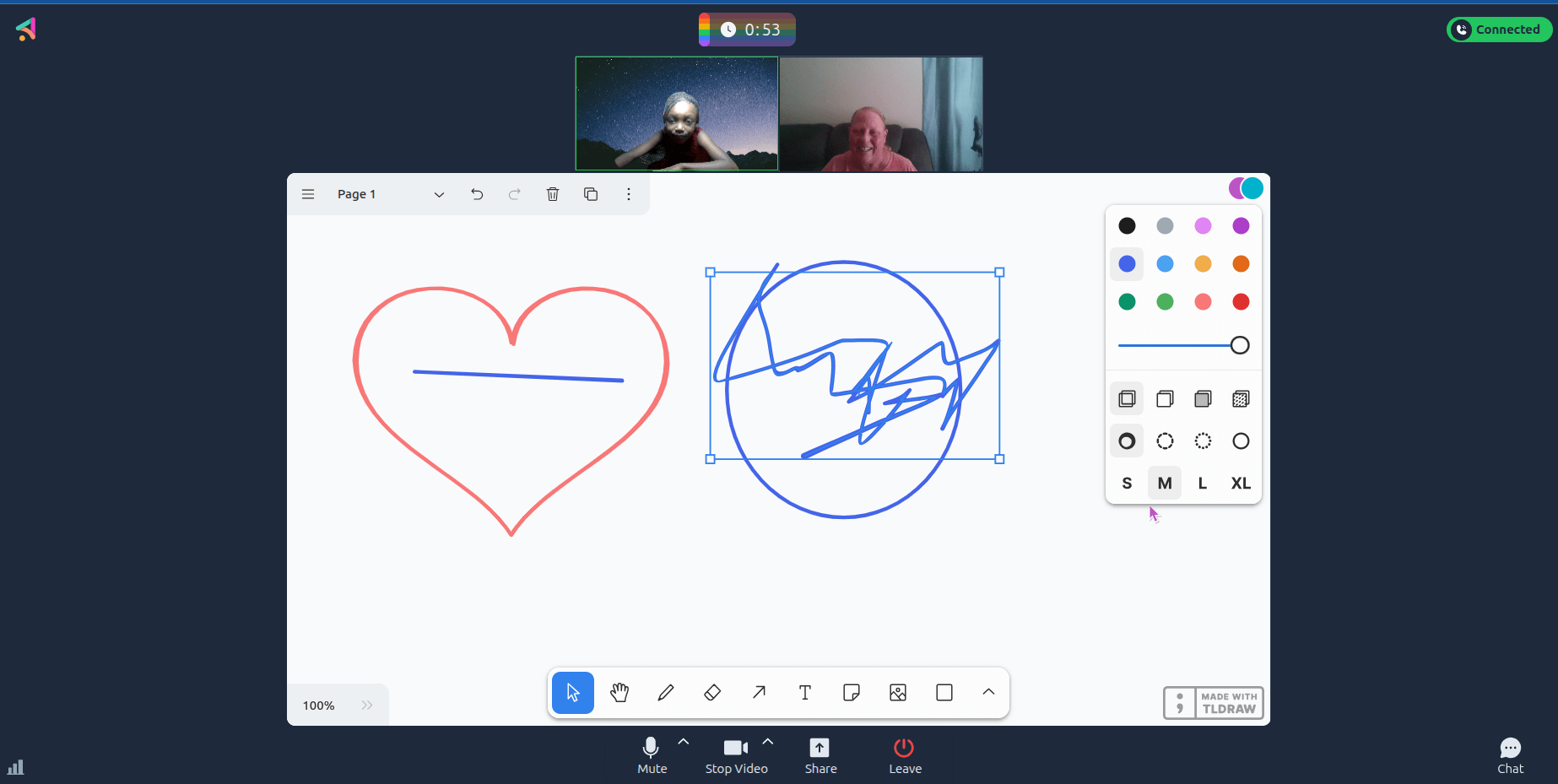The width and height of the screenshot is (1558, 784).
Task: Expand the Page 1 dropdown
Action: tap(439, 195)
